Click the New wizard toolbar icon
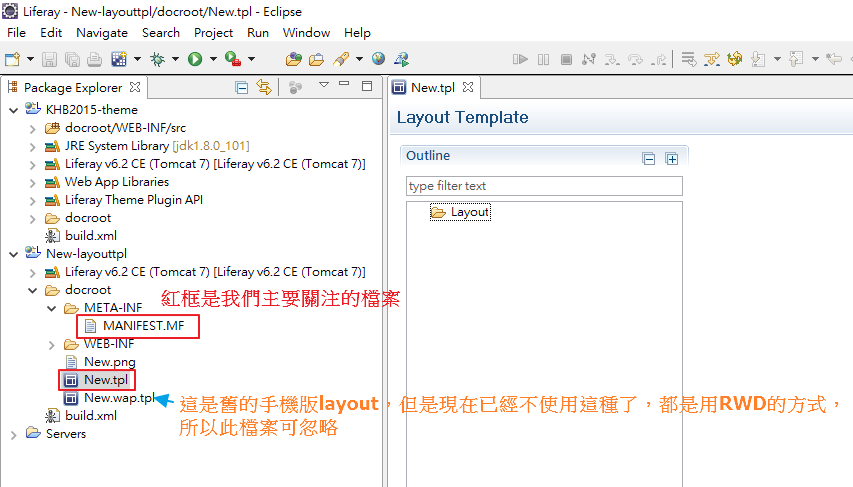 click(12, 59)
